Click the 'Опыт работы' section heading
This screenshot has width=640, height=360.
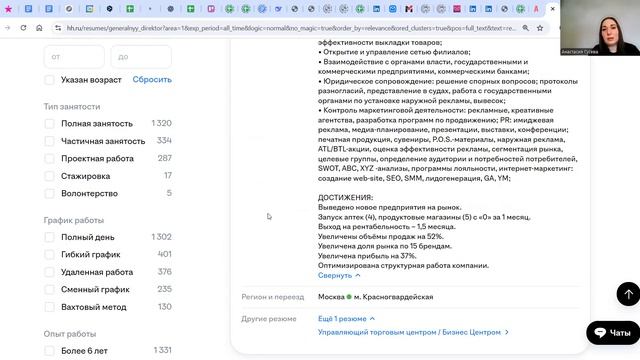point(70,334)
